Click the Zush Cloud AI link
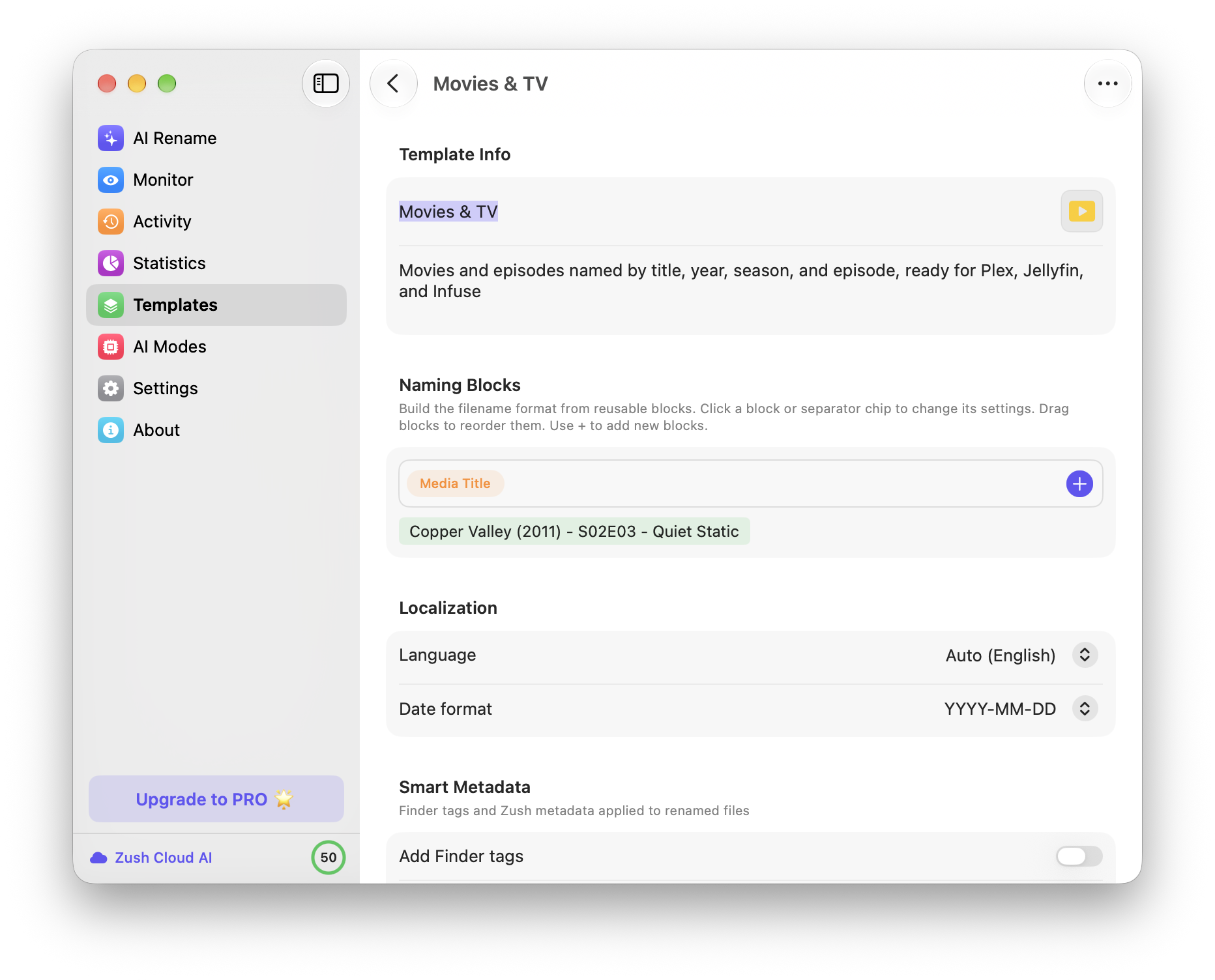 tap(164, 857)
